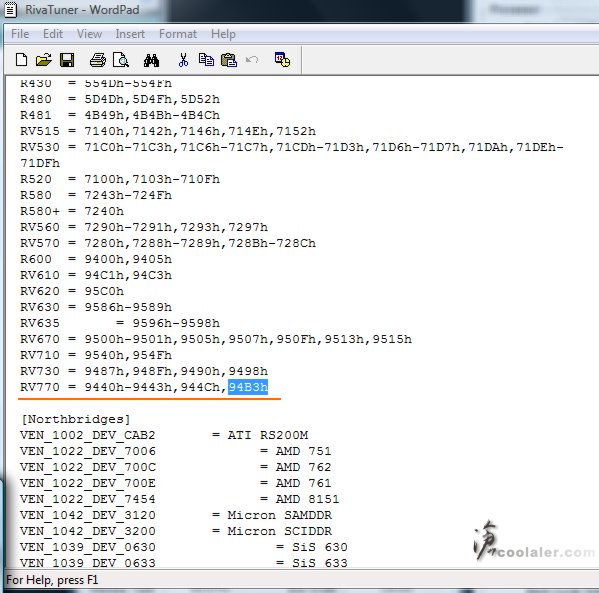Click the RV515 line label
Screen dimensions: 599x593
click(40, 131)
